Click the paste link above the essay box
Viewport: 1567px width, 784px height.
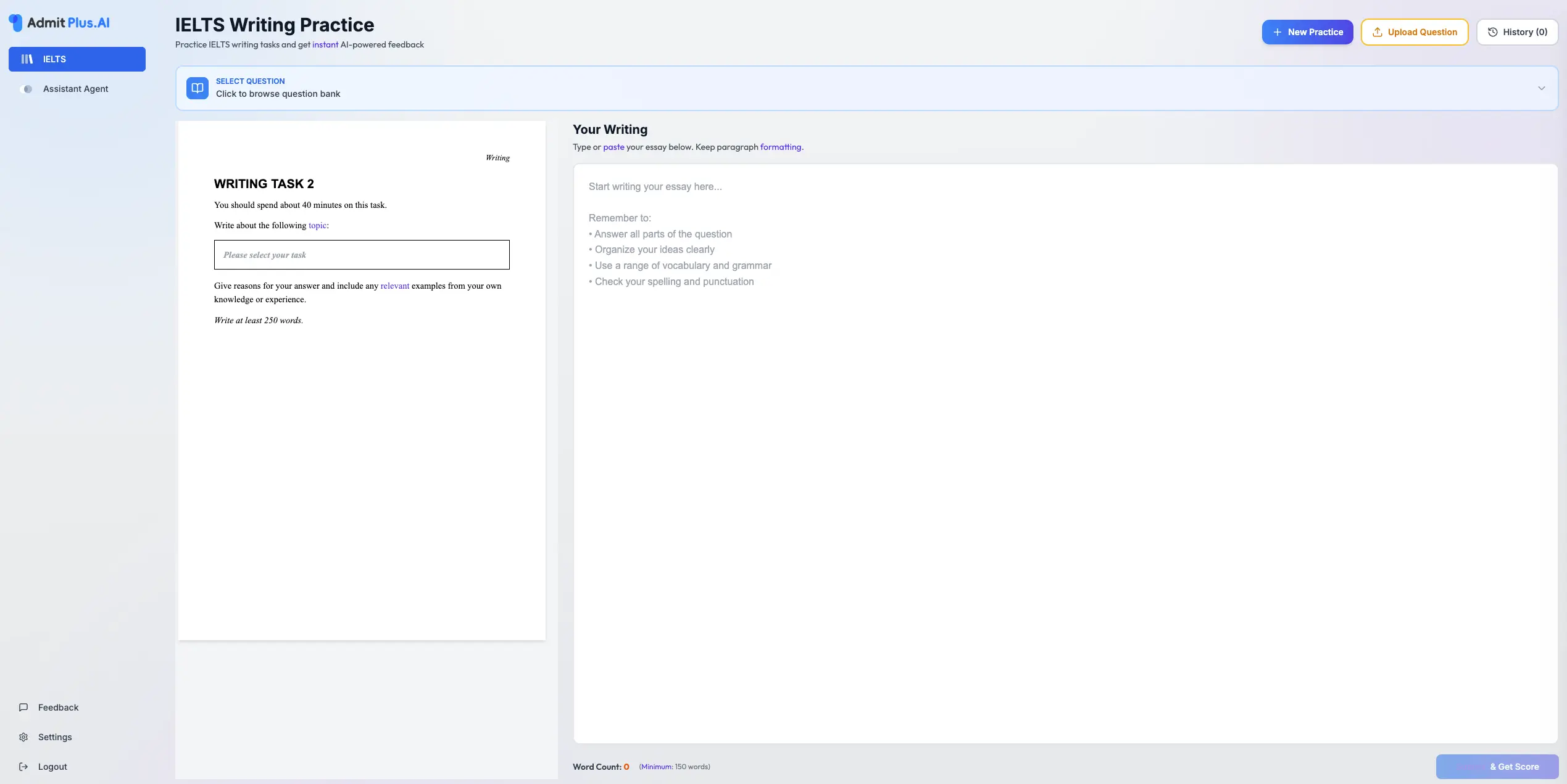click(x=613, y=147)
